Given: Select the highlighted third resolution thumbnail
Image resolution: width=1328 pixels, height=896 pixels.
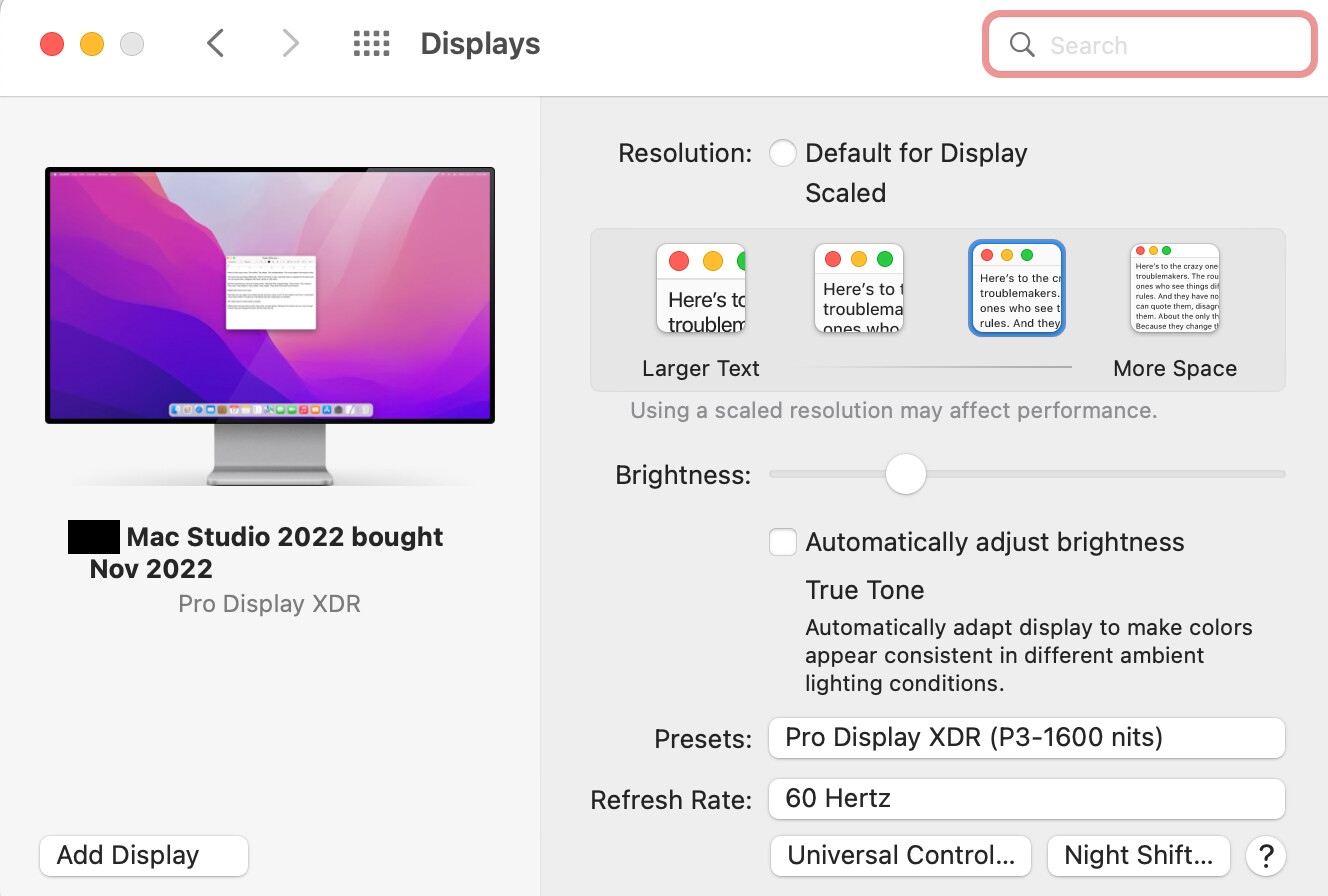Looking at the screenshot, I should [1017, 288].
